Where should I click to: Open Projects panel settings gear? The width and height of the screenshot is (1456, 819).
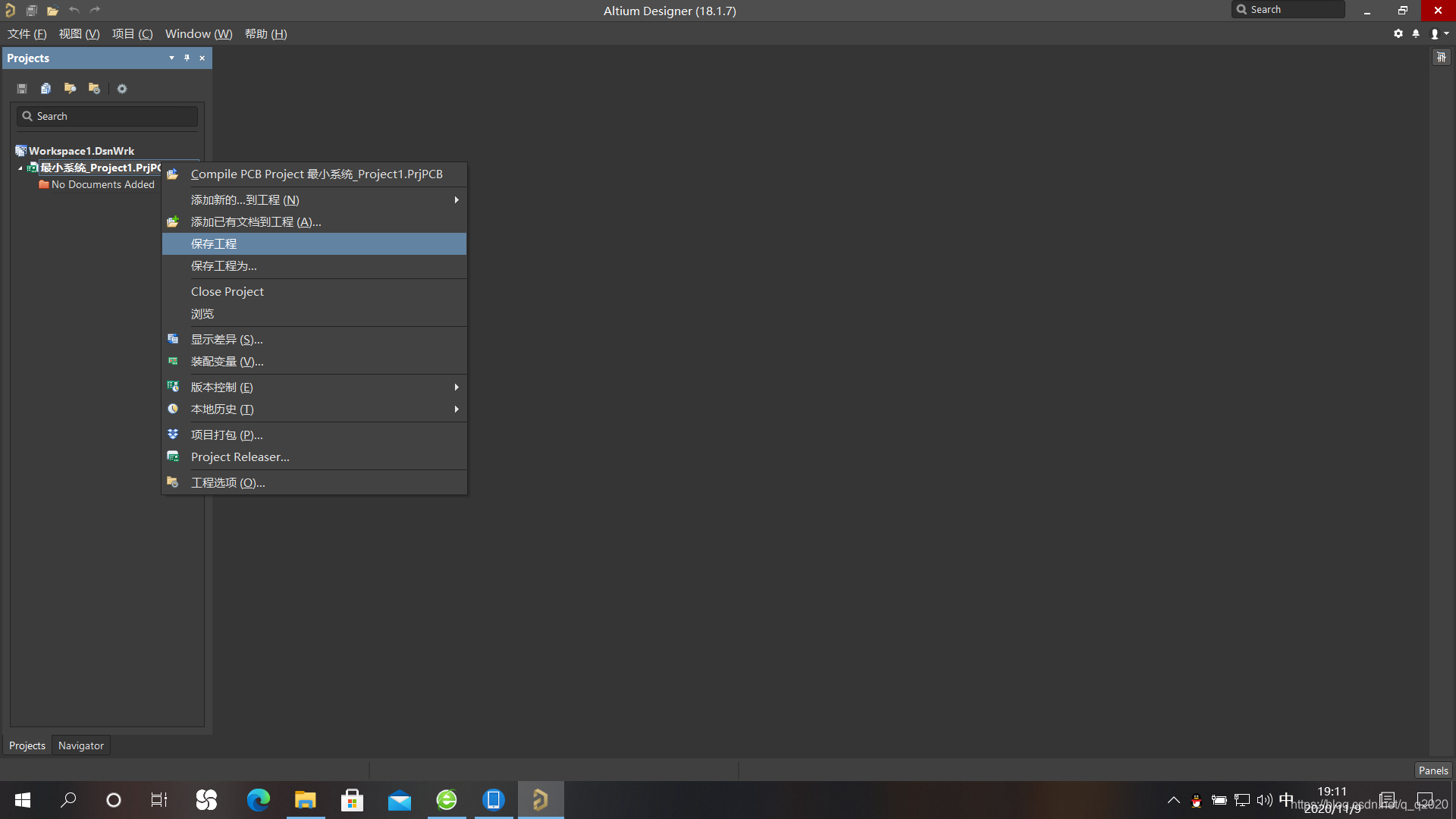coord(122,89)
